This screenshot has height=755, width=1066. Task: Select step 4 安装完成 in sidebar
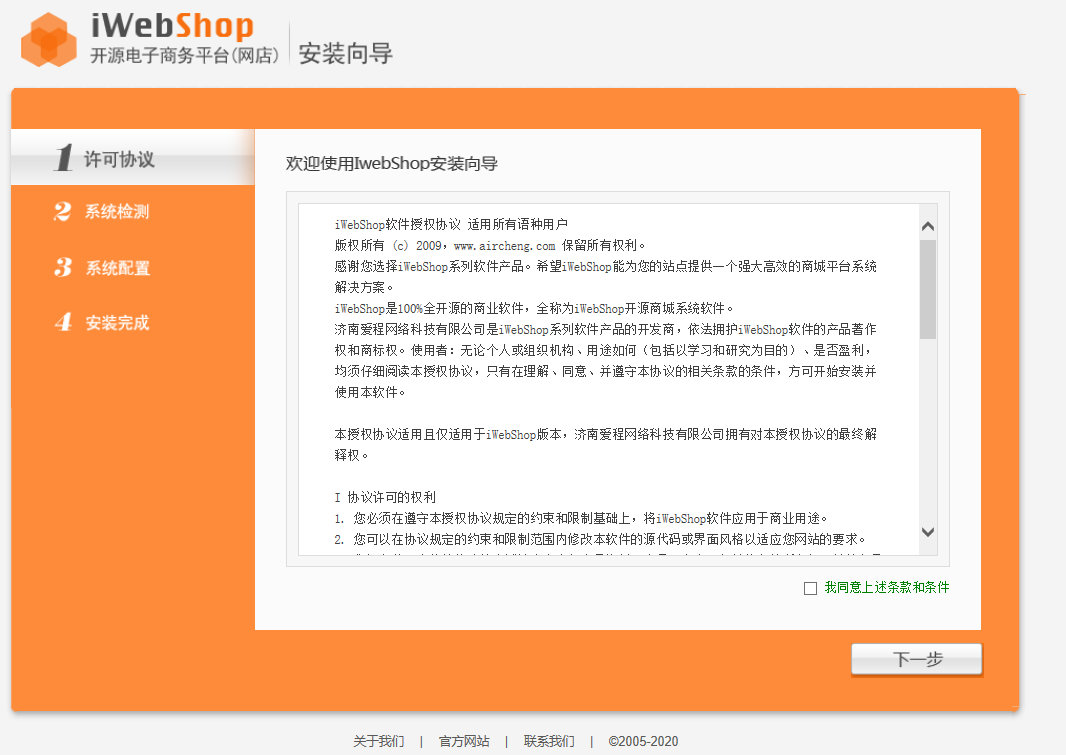(102, 322)
